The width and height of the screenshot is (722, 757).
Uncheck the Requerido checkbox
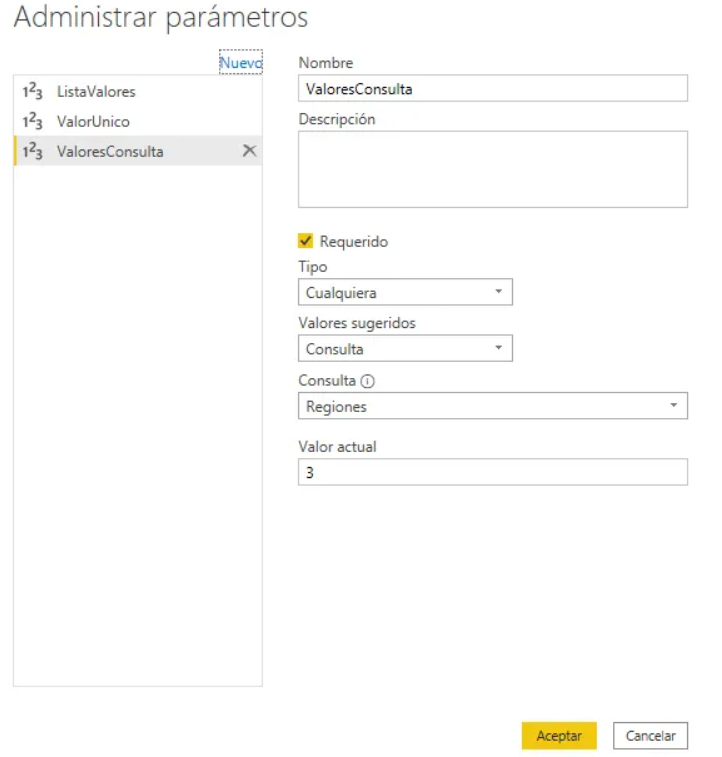pyautogui.click(x=306, y=241)
